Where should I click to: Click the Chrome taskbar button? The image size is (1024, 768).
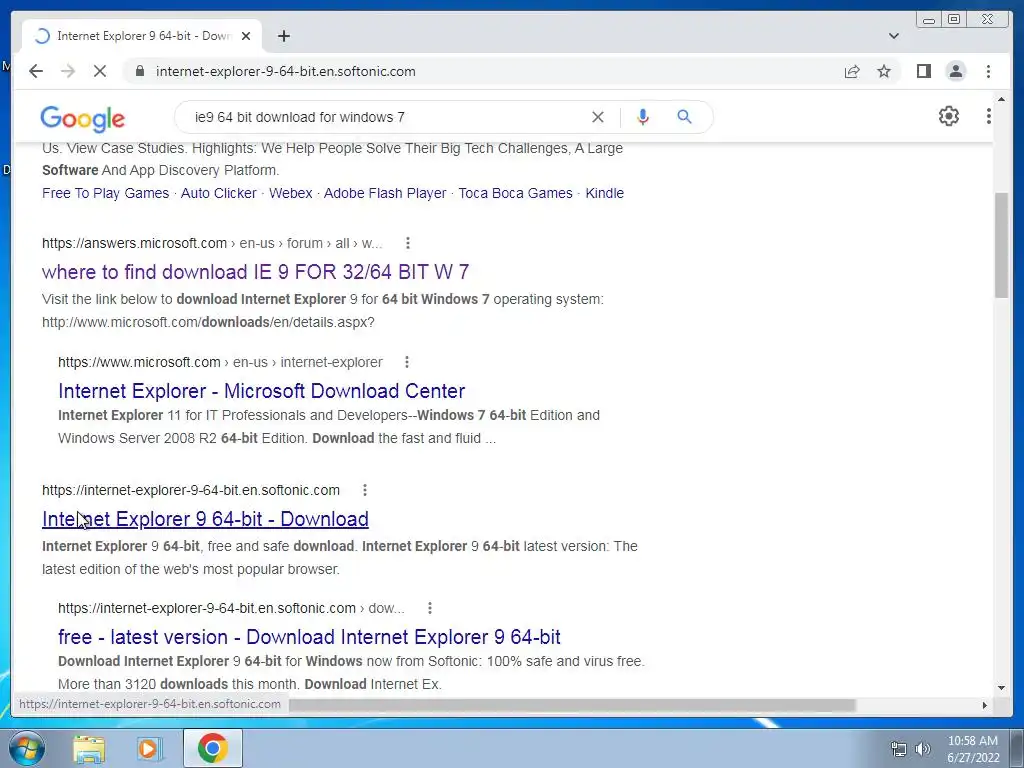[x=213, y=748]
